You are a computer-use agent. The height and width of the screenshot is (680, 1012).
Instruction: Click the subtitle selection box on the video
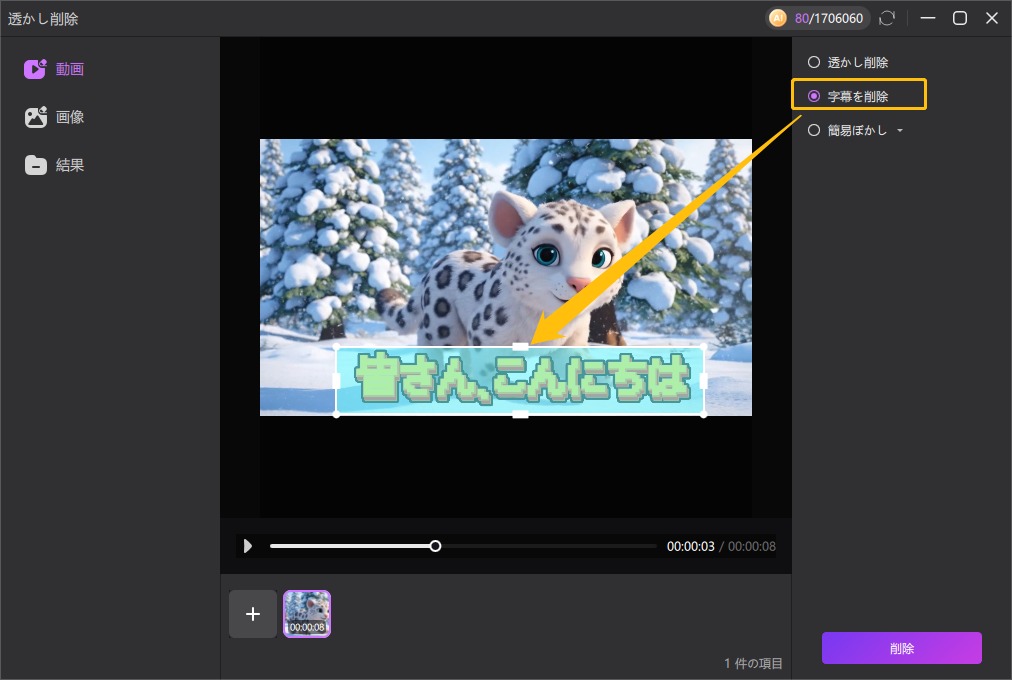coord(520,378)
